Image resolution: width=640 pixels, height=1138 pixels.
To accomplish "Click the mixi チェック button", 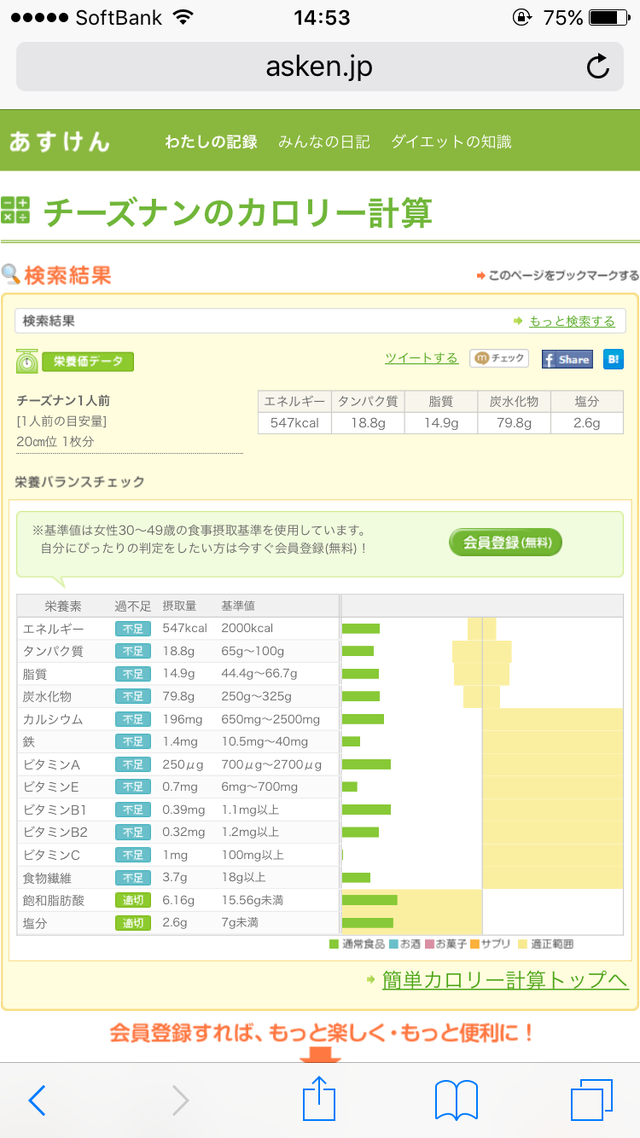I will 499,359.
